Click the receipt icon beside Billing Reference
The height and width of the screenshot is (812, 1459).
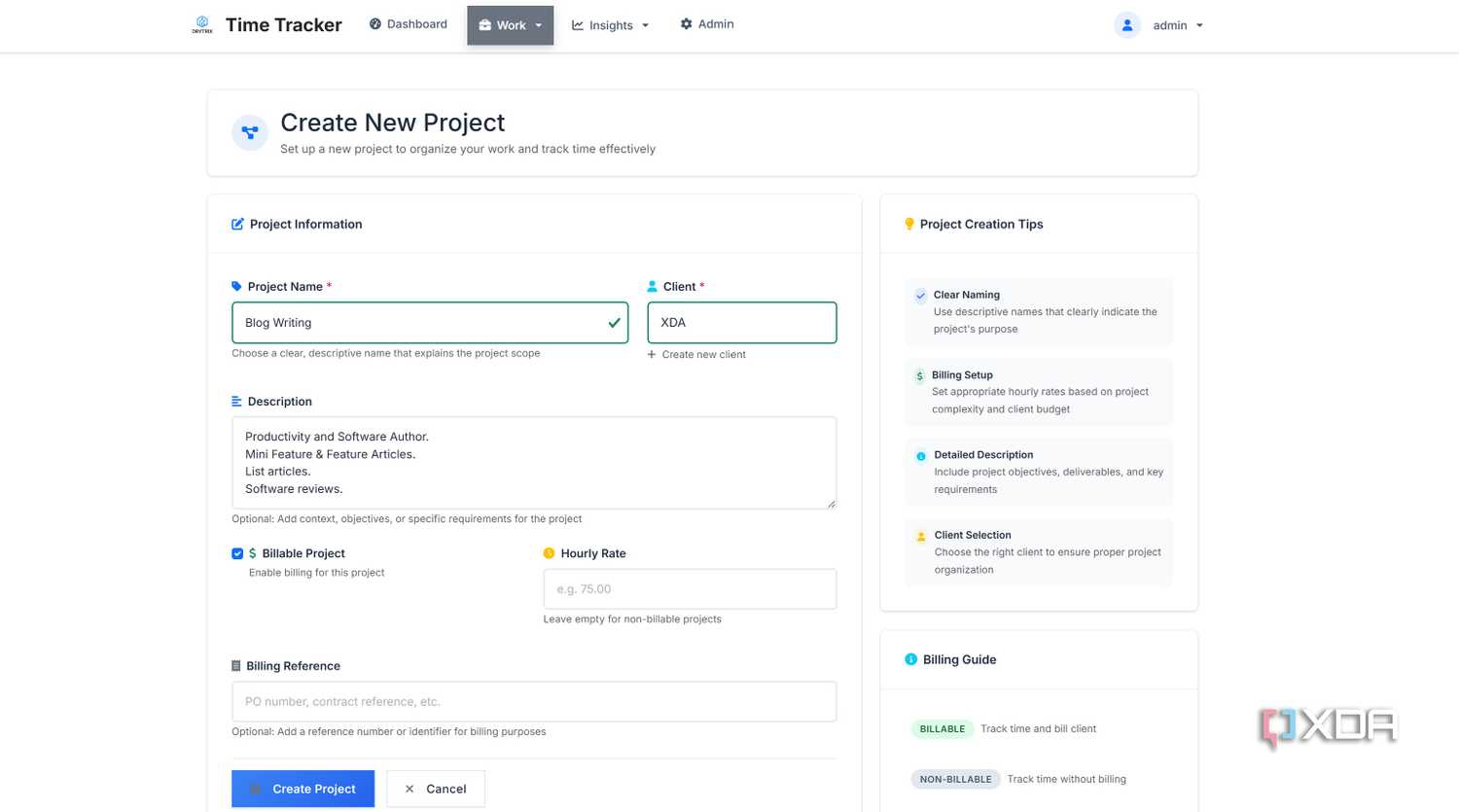click(235, 666)
